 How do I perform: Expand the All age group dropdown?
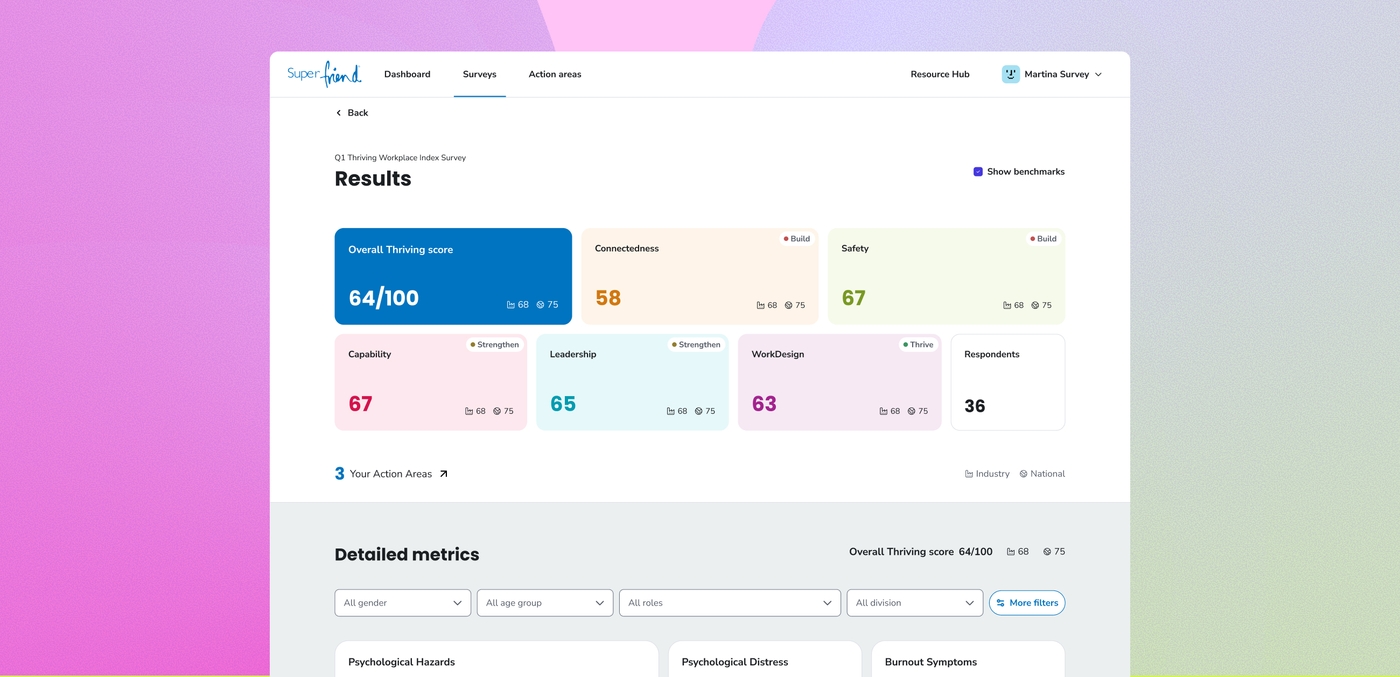click(x=545, y=603)
